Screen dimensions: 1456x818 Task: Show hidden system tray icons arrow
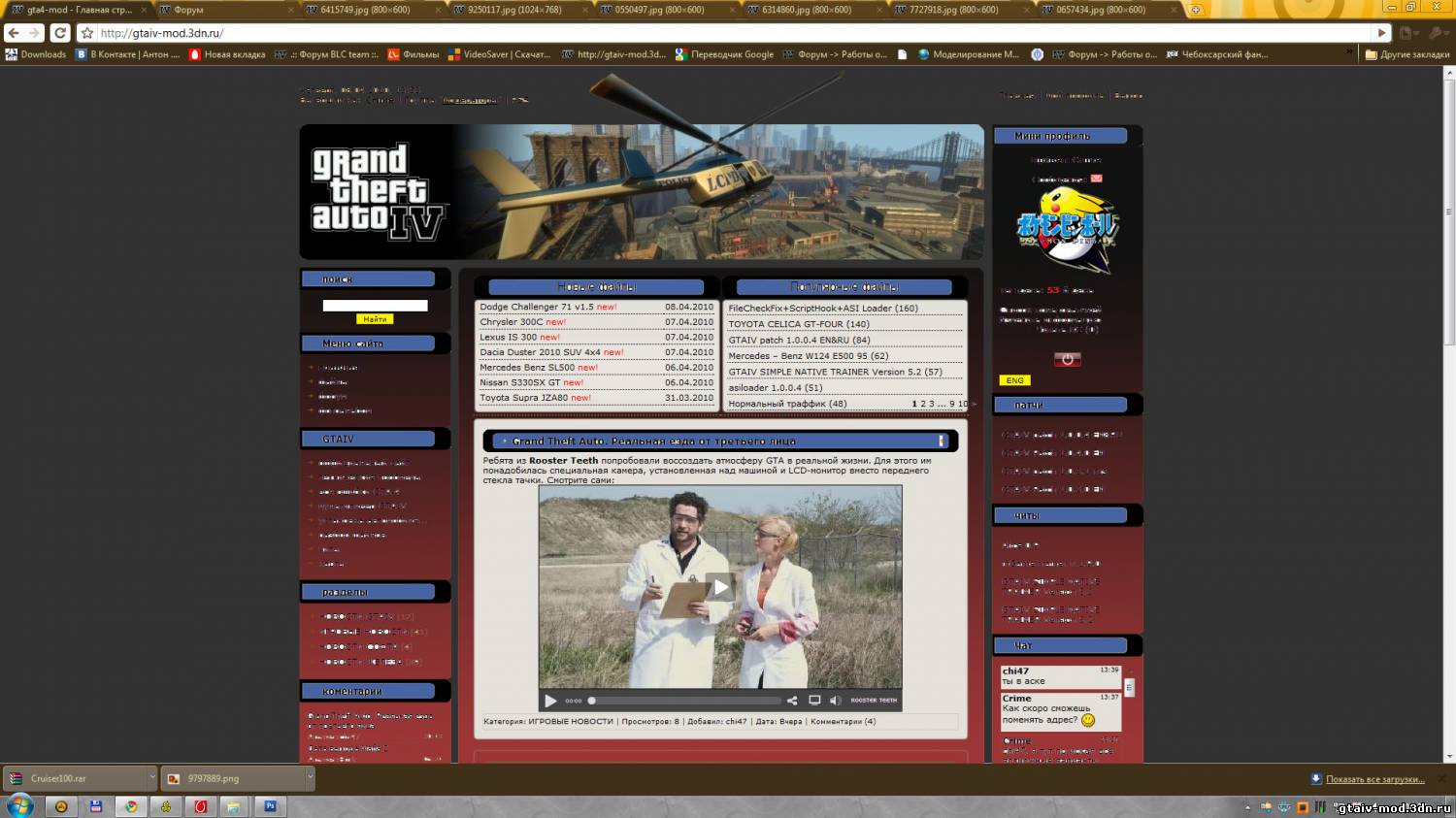(1247, 806)
